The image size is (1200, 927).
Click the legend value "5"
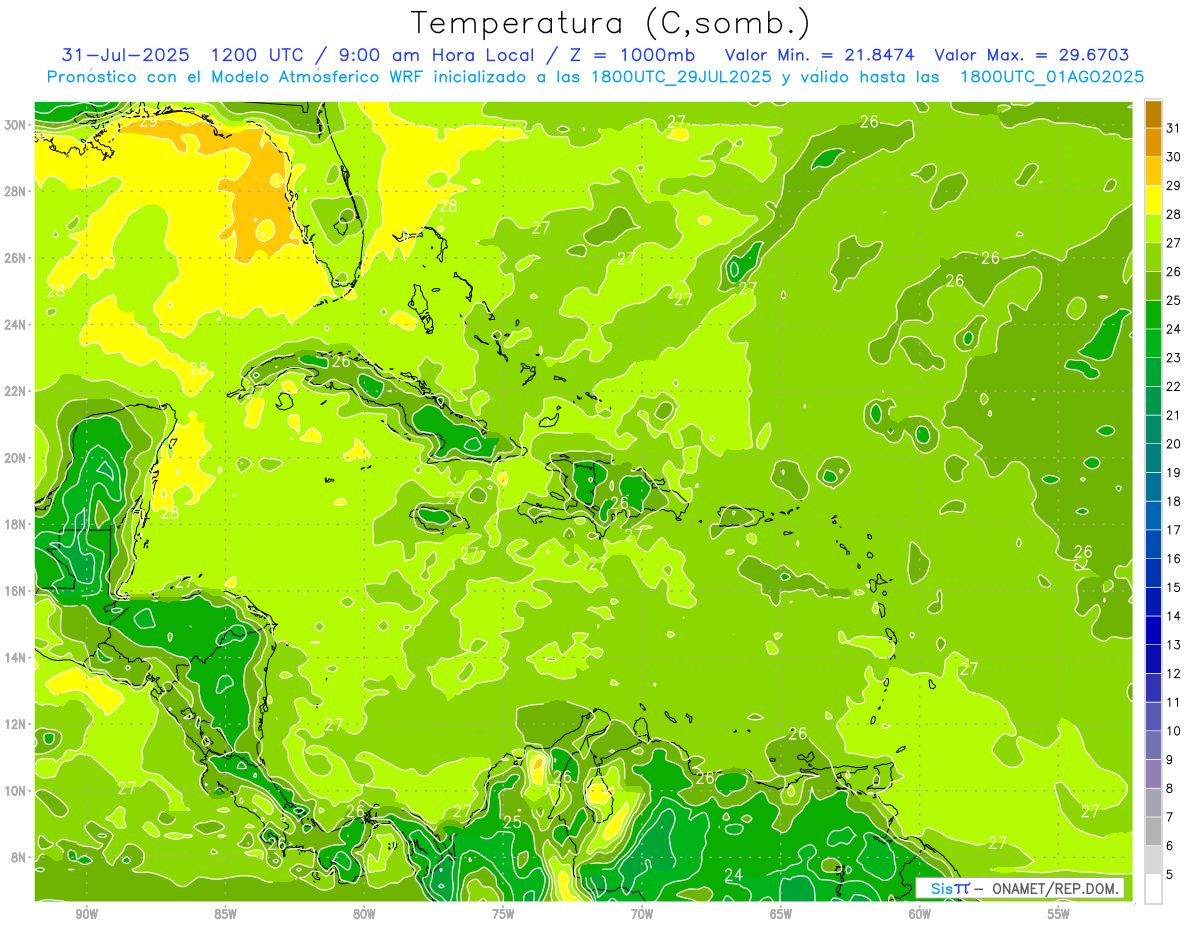1171,874
